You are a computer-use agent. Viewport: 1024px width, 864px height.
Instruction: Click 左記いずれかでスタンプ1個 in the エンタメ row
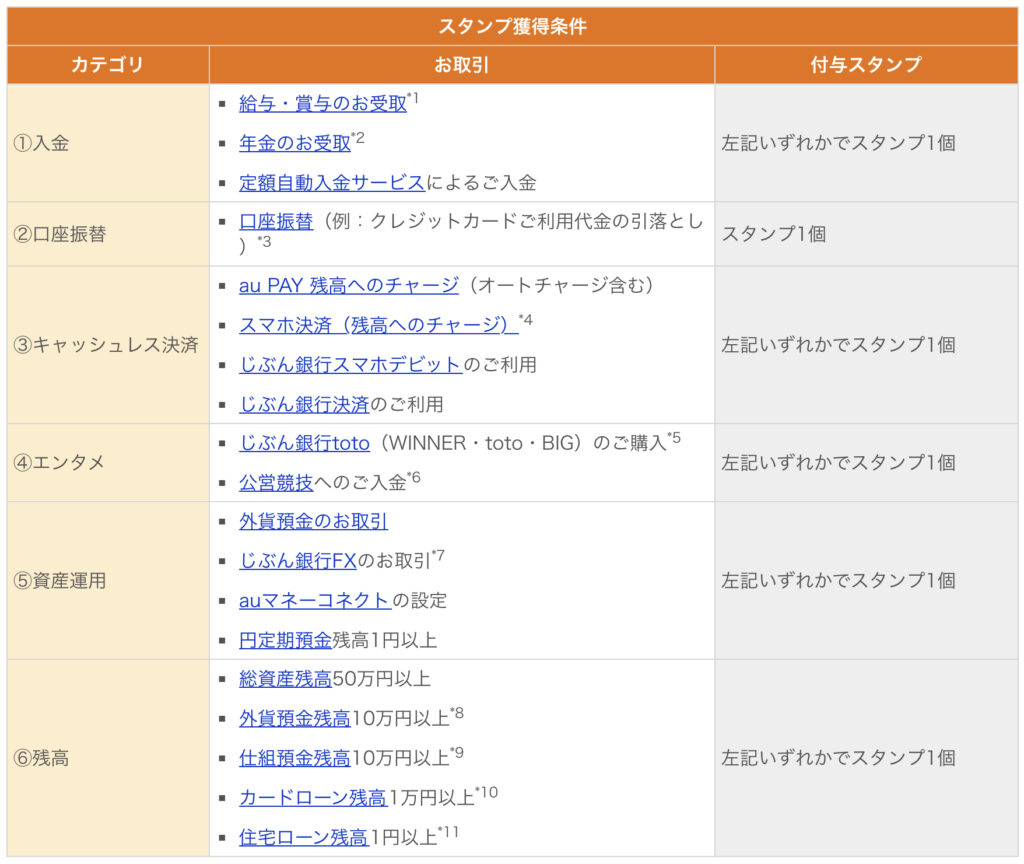[839, 463]
